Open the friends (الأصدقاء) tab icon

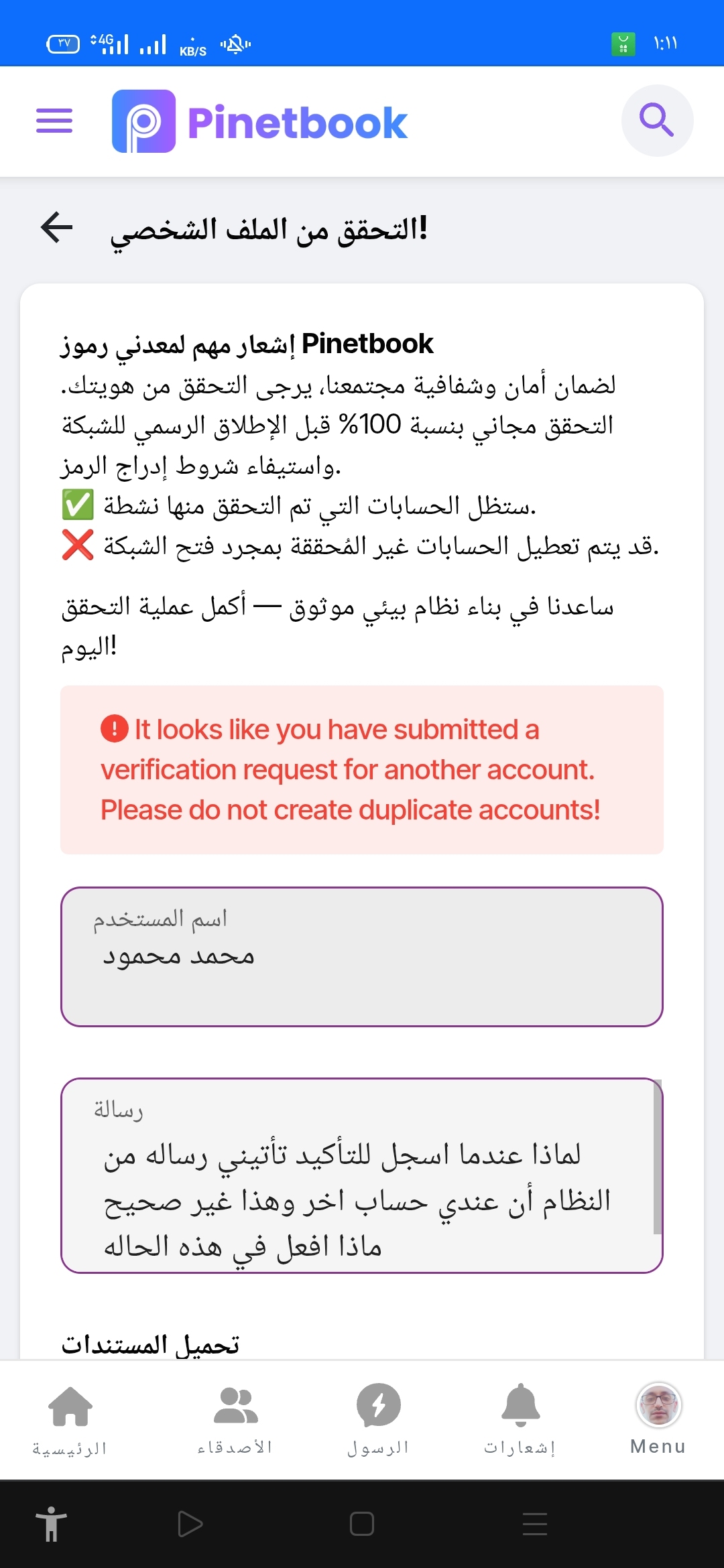coord(235,1405)
